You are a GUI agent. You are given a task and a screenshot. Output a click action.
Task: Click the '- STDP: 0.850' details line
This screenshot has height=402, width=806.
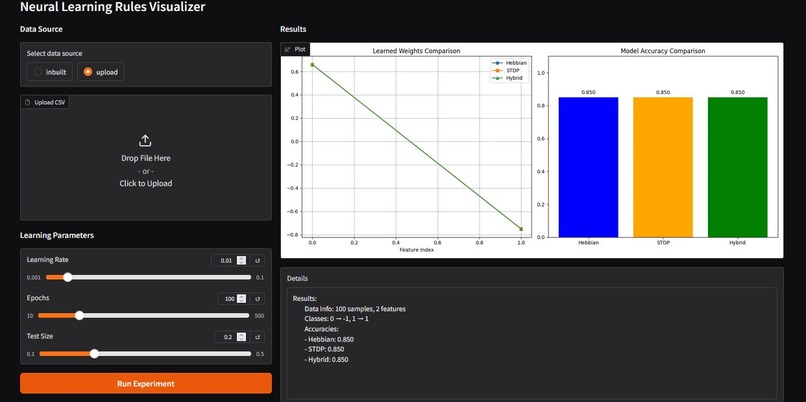click(324, 349)
